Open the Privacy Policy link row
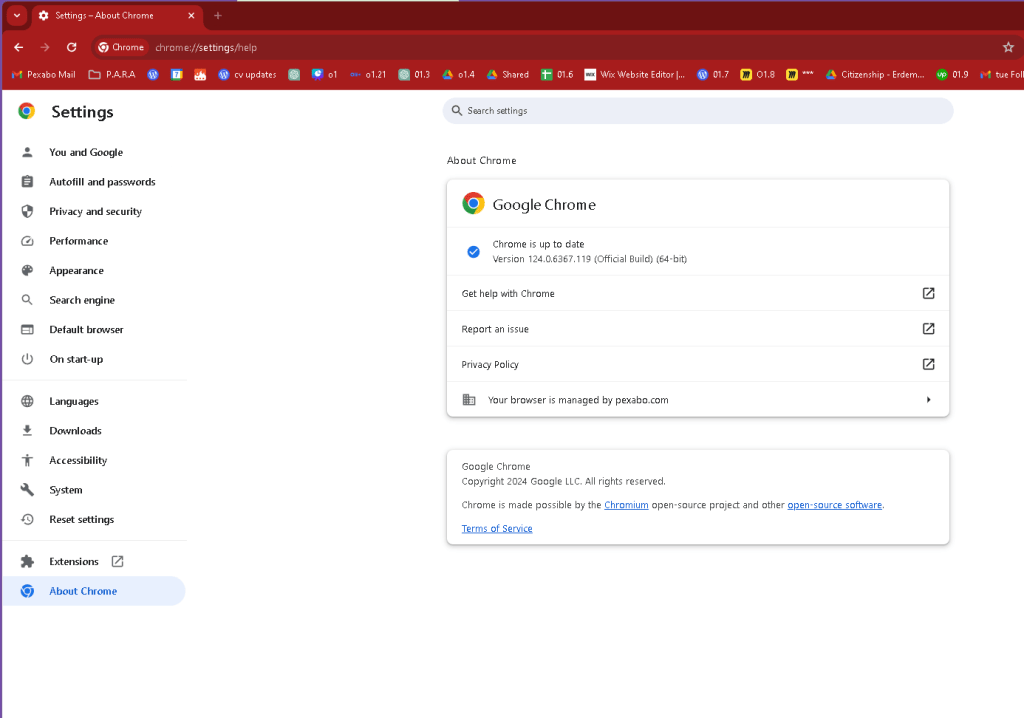The image size is (1024, 718). (697, 364)
